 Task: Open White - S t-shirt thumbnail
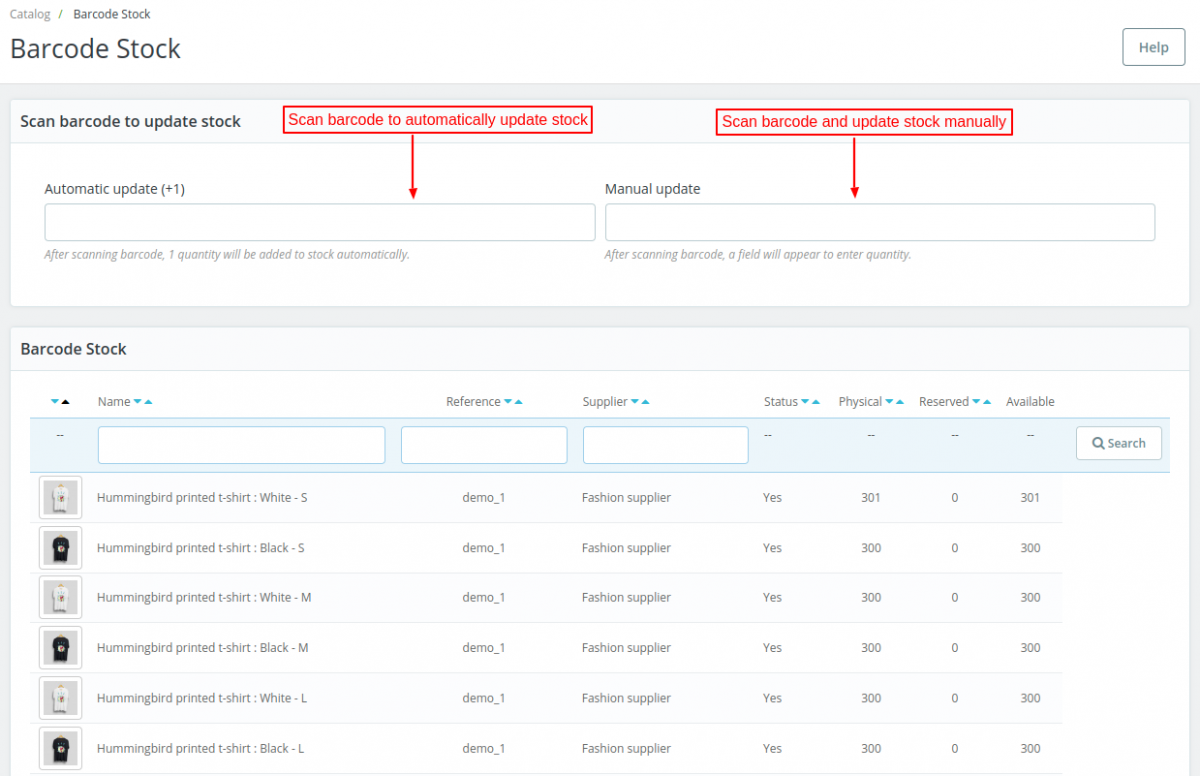(60, 498)
